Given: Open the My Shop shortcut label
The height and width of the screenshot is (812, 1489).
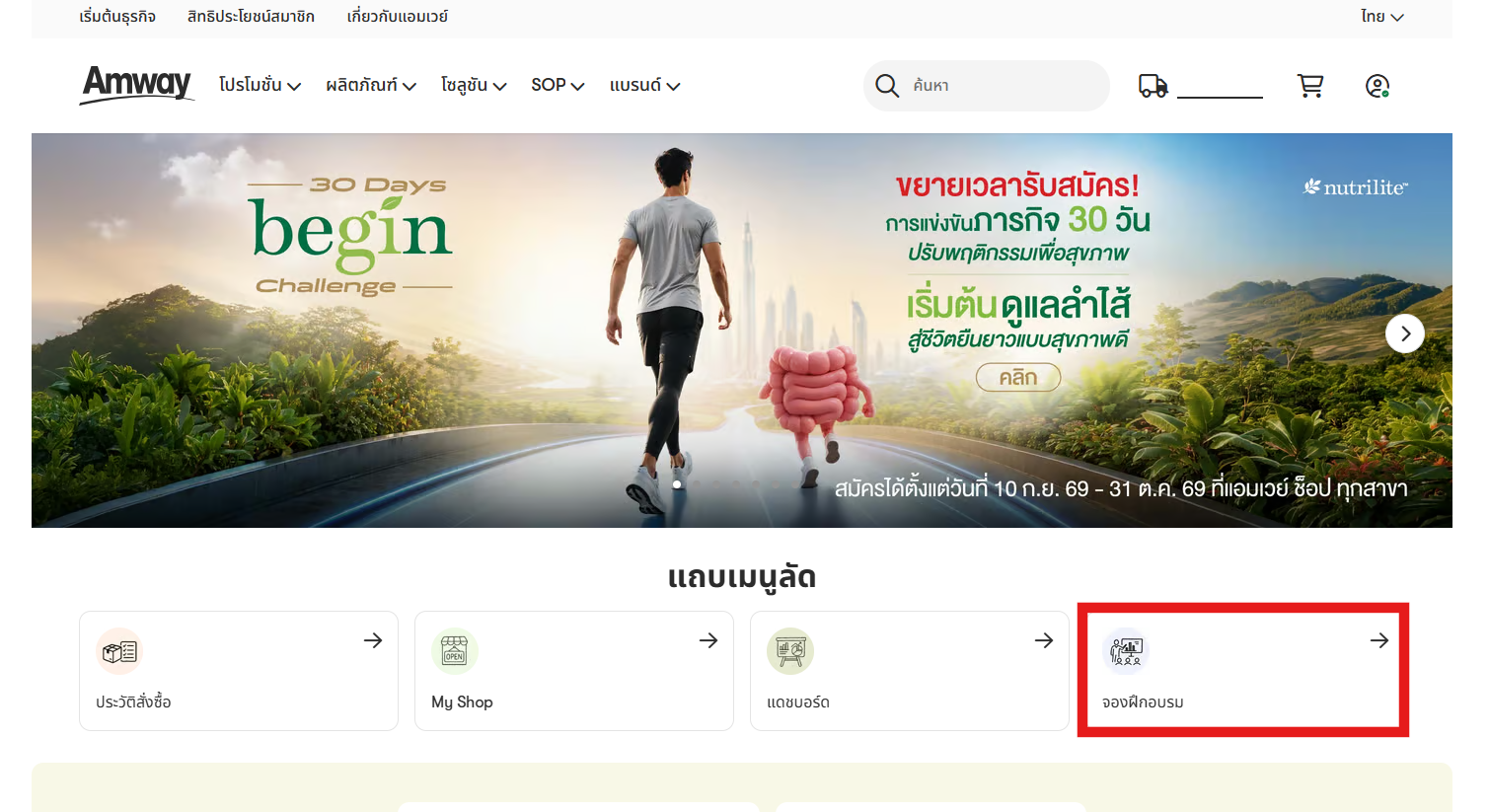Looking at the screenshot, I should (462, 702).
